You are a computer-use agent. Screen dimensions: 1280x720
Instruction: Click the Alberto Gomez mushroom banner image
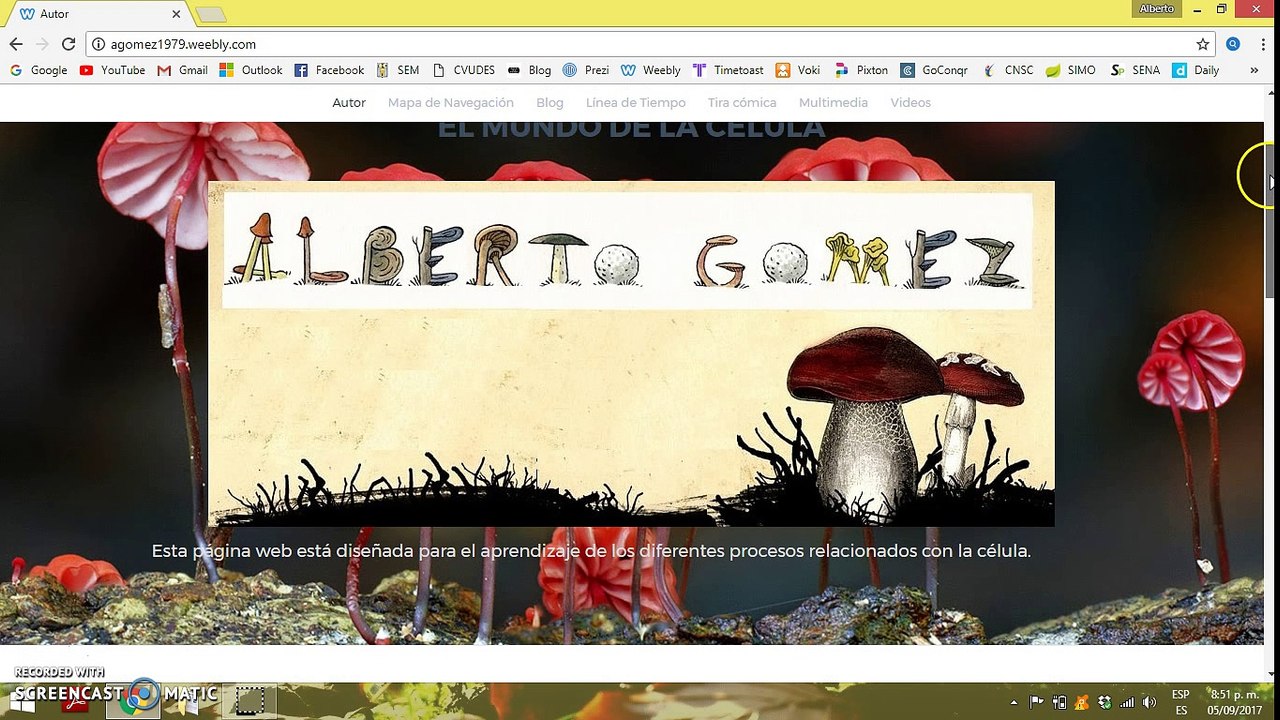pos(631,354)
